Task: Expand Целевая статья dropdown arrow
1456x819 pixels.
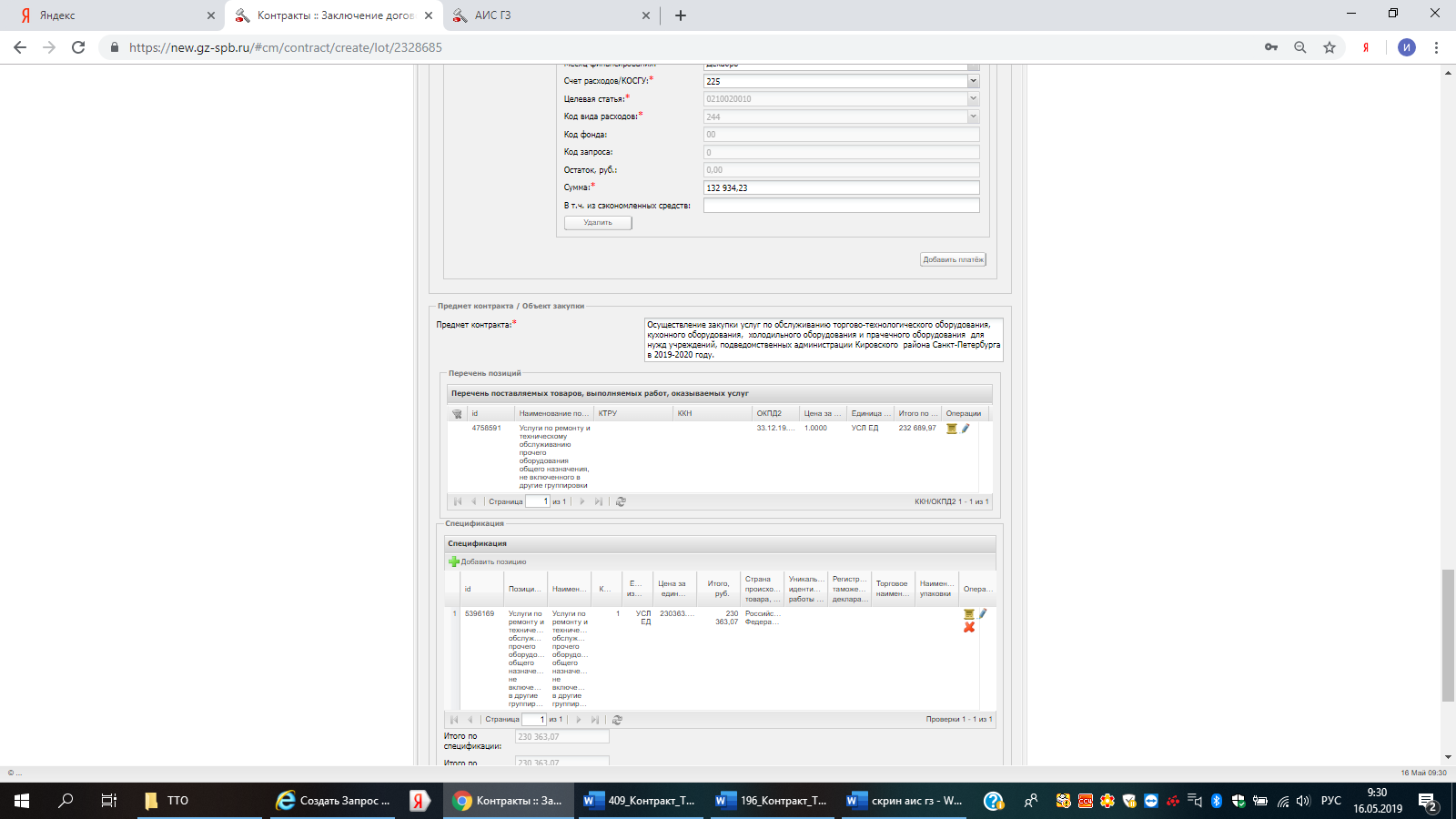Action: pos(973,98)
